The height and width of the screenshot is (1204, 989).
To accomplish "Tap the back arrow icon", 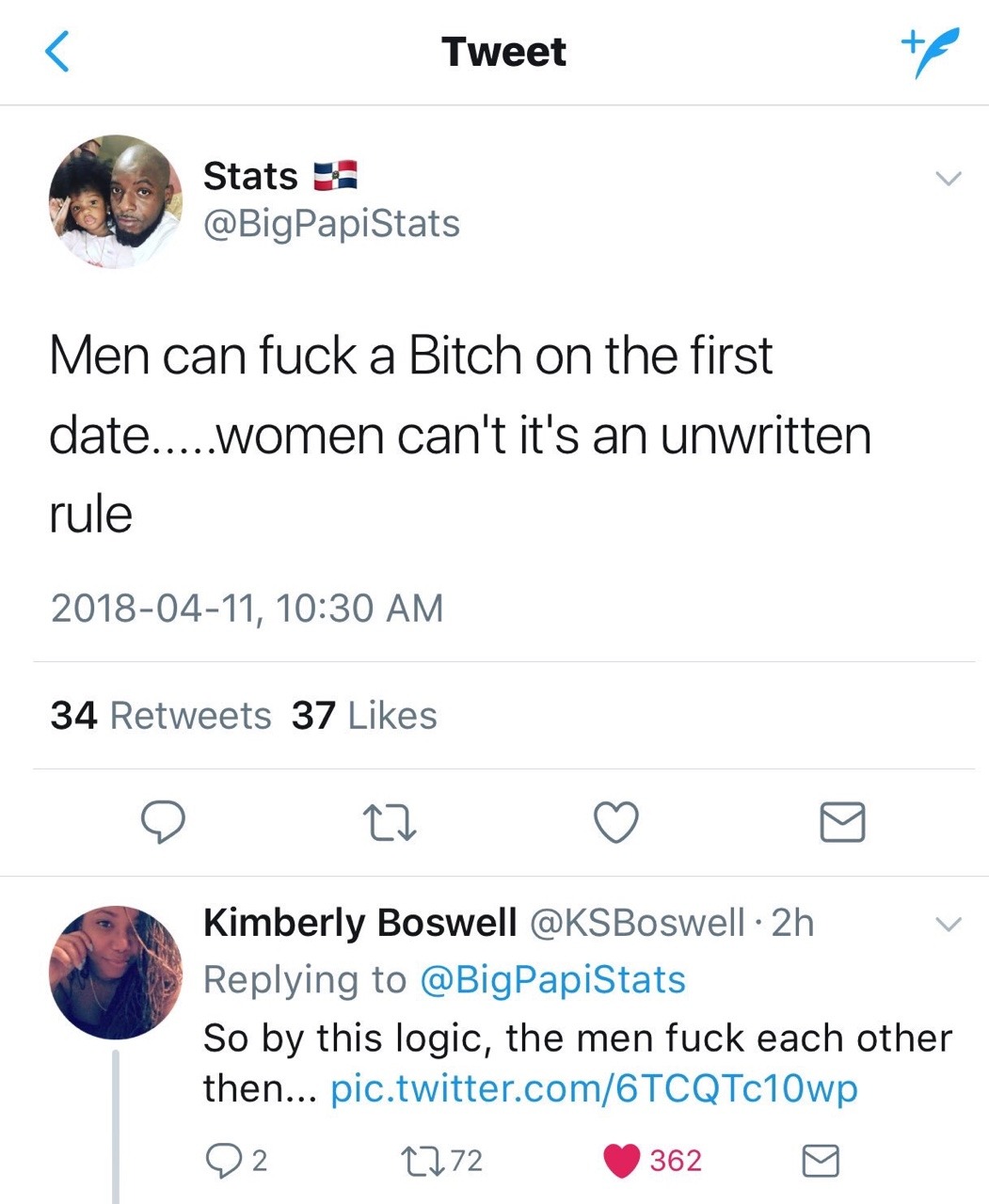I will click(x=57, y=51).
